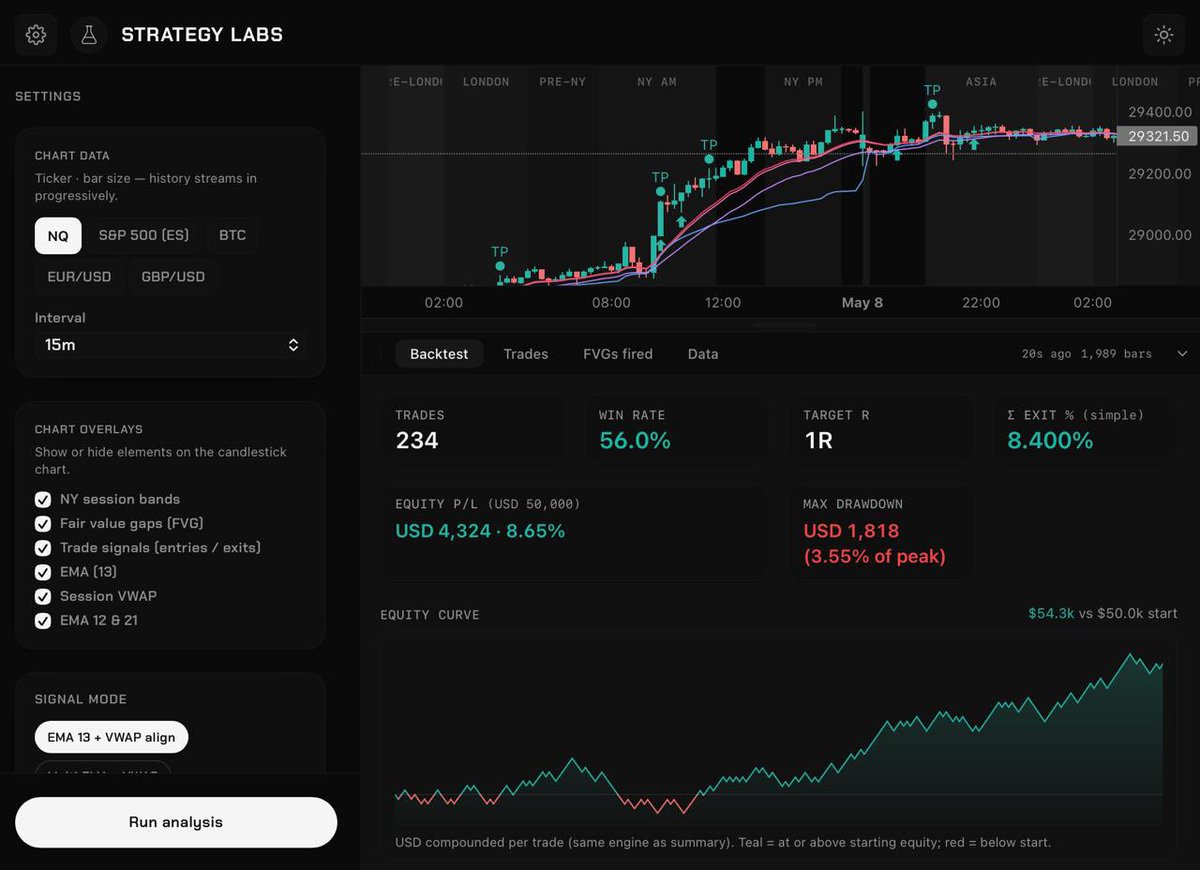Switch to the Backtest tab
Screen dimensions: 1200x870
(x=439, y=354)
